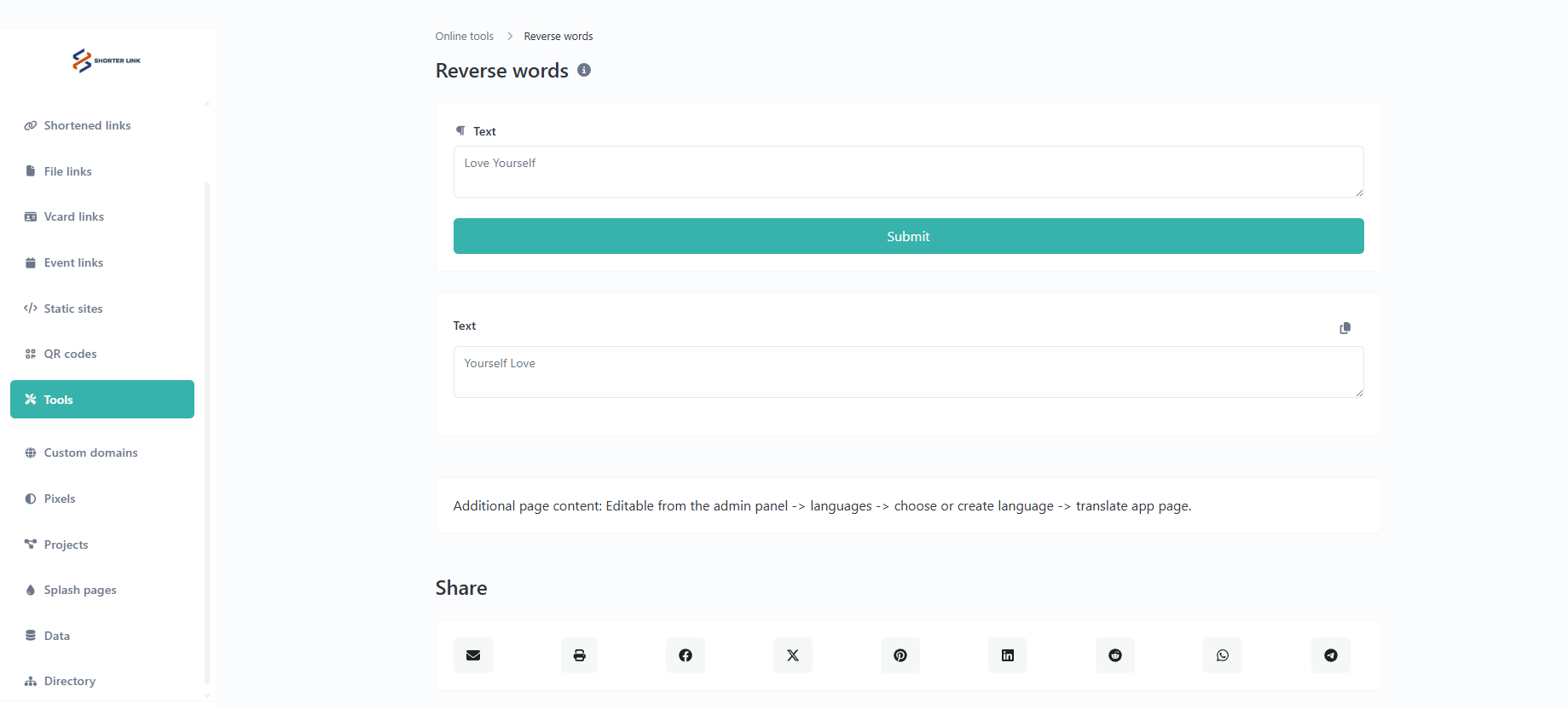
Task: Click the info icon beside Reverse words
Action: 584,71
